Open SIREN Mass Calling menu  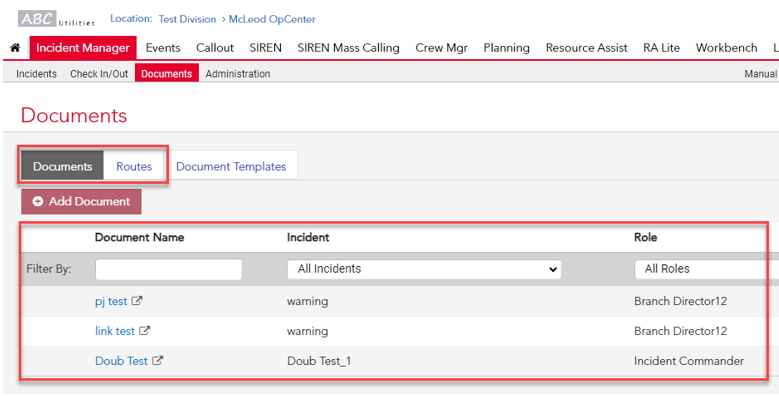(x=348, y=48)
